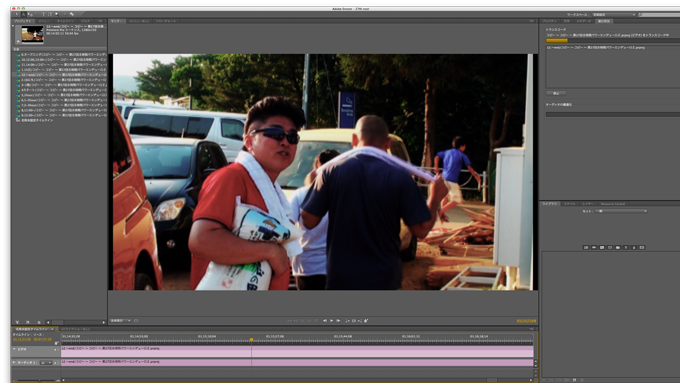Screen dimensions: 680x383
Task: Select the vertical Text tool
Action: 50,14
